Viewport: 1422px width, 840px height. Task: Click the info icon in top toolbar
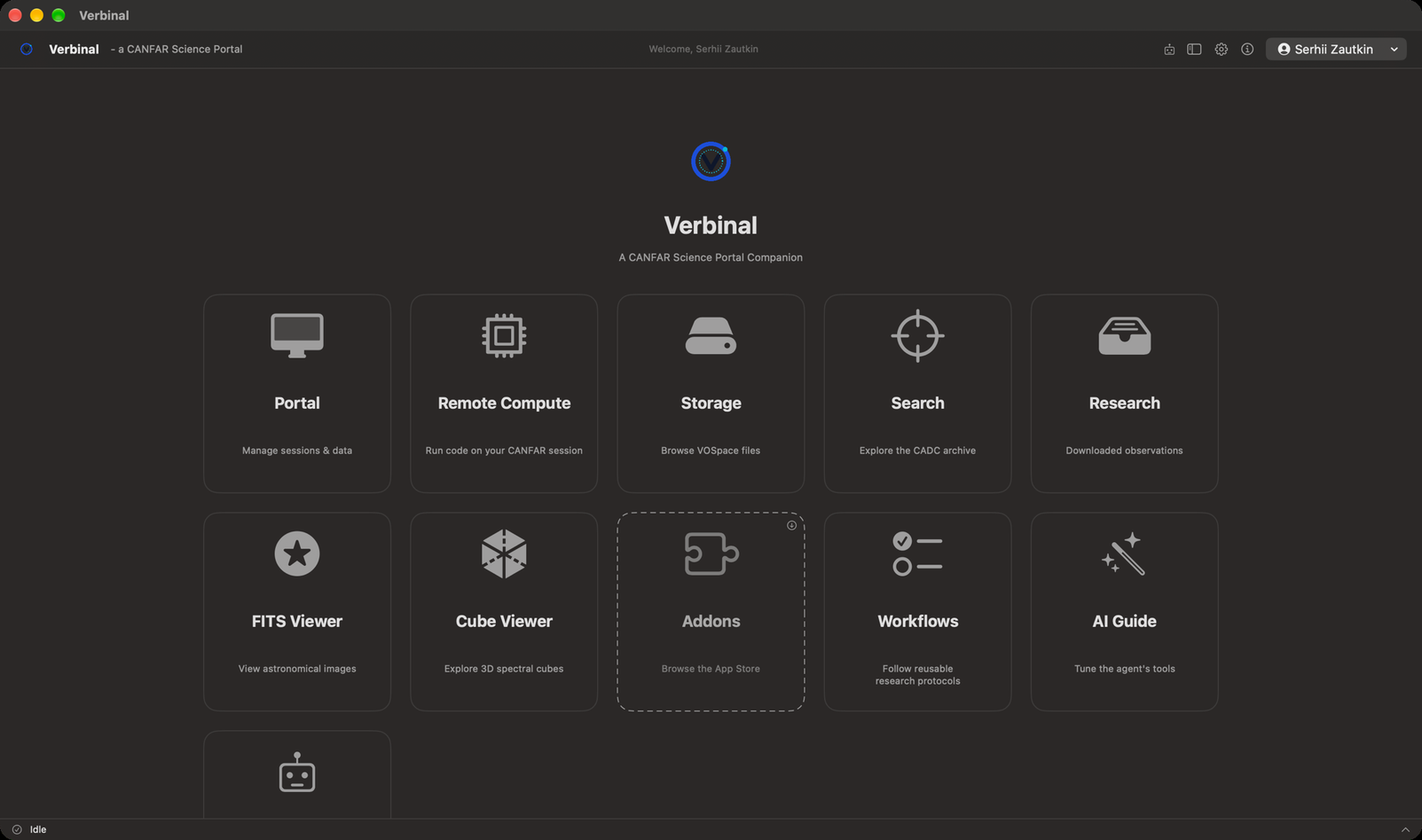pyautogui.click(x=1247, y=50)
